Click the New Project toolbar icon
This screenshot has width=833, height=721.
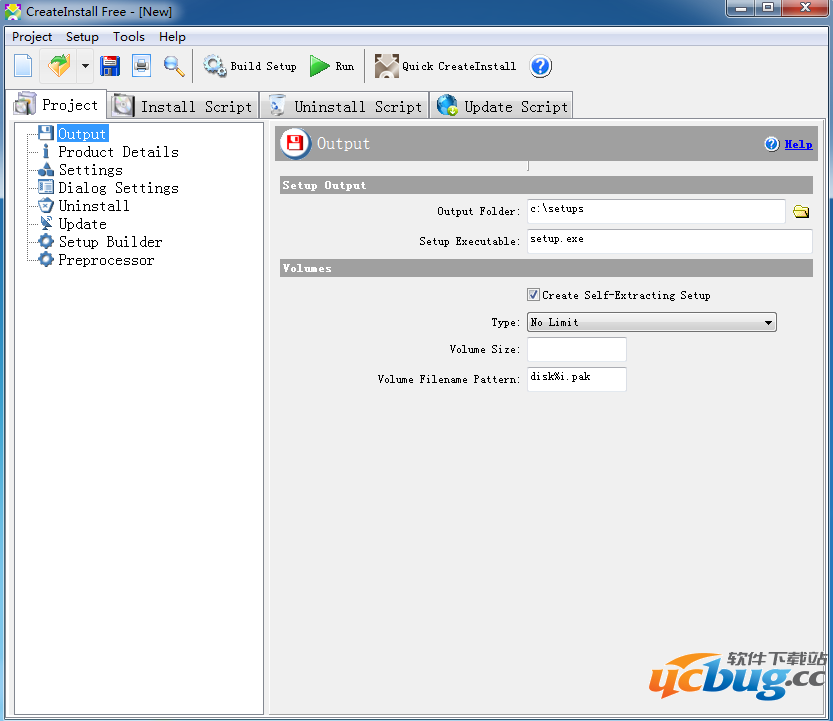(x=23, y=67)
